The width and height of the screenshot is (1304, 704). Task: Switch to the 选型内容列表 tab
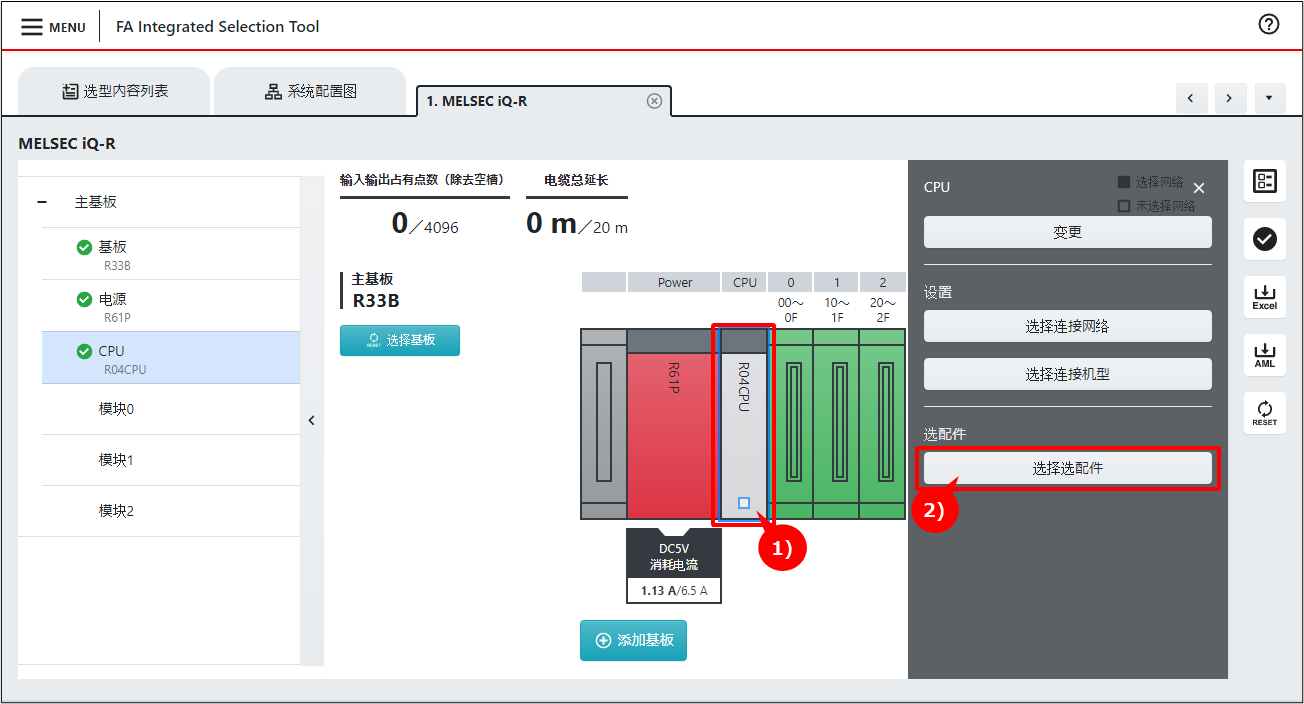coord(114,92)
